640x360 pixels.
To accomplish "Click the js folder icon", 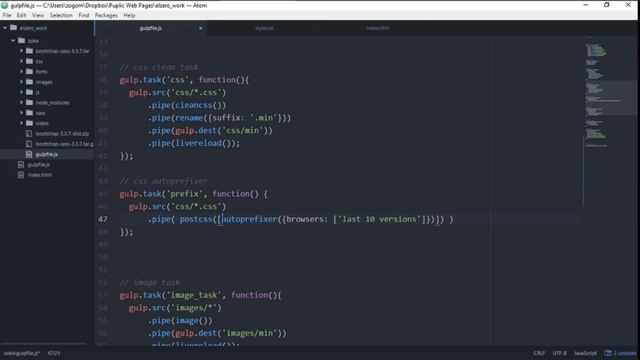I will click(x=29, y=92).
